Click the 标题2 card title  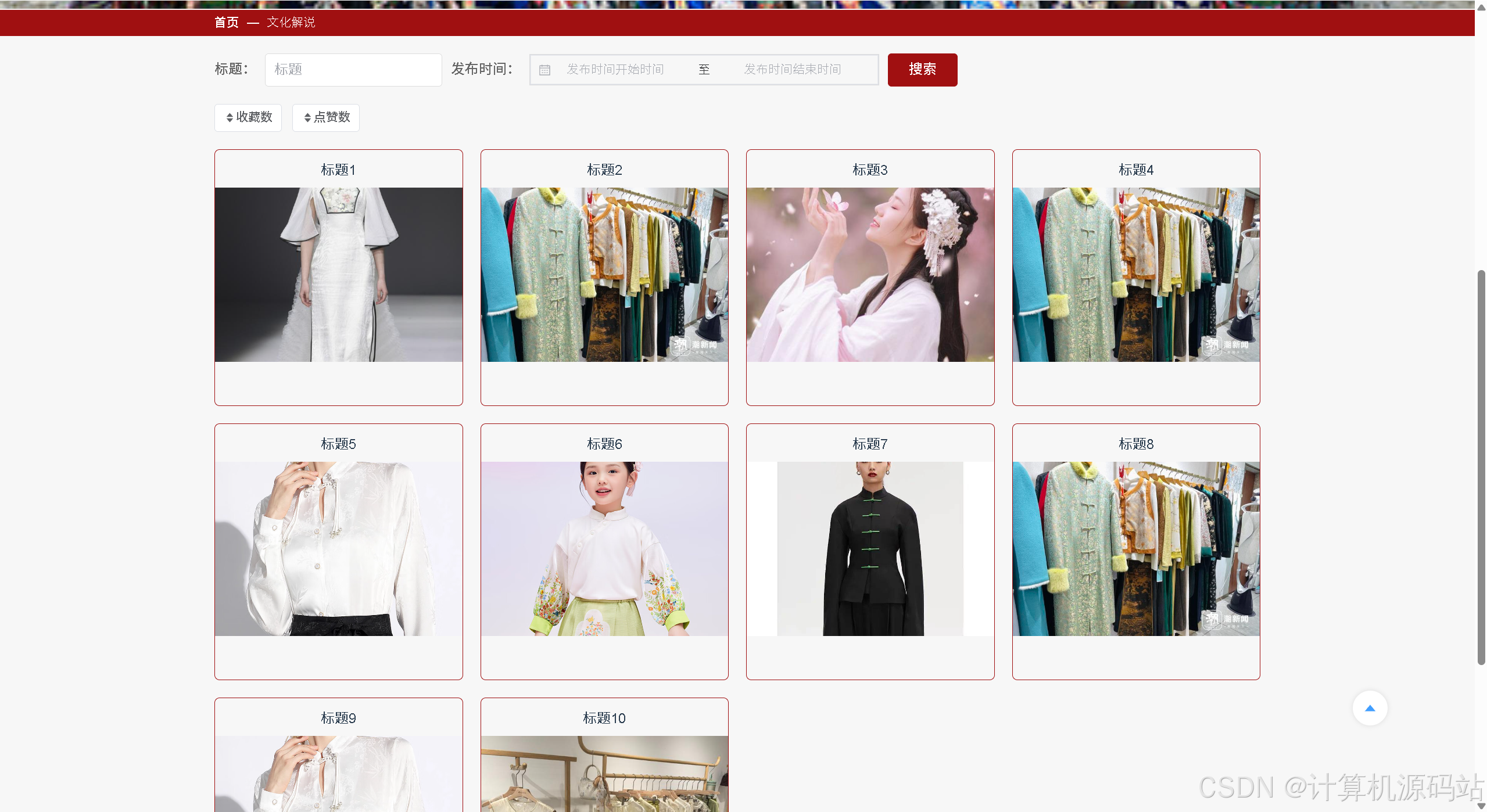click(604, 170)
